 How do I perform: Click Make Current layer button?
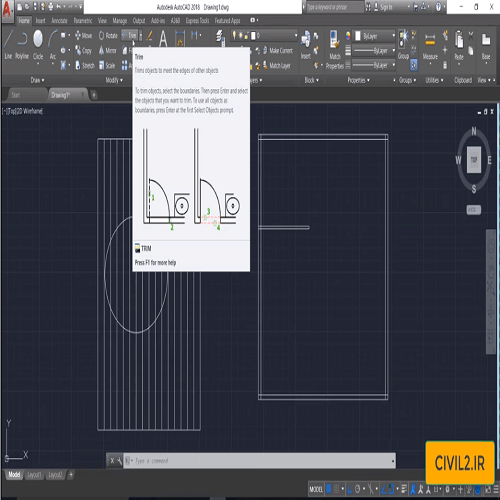278,51
